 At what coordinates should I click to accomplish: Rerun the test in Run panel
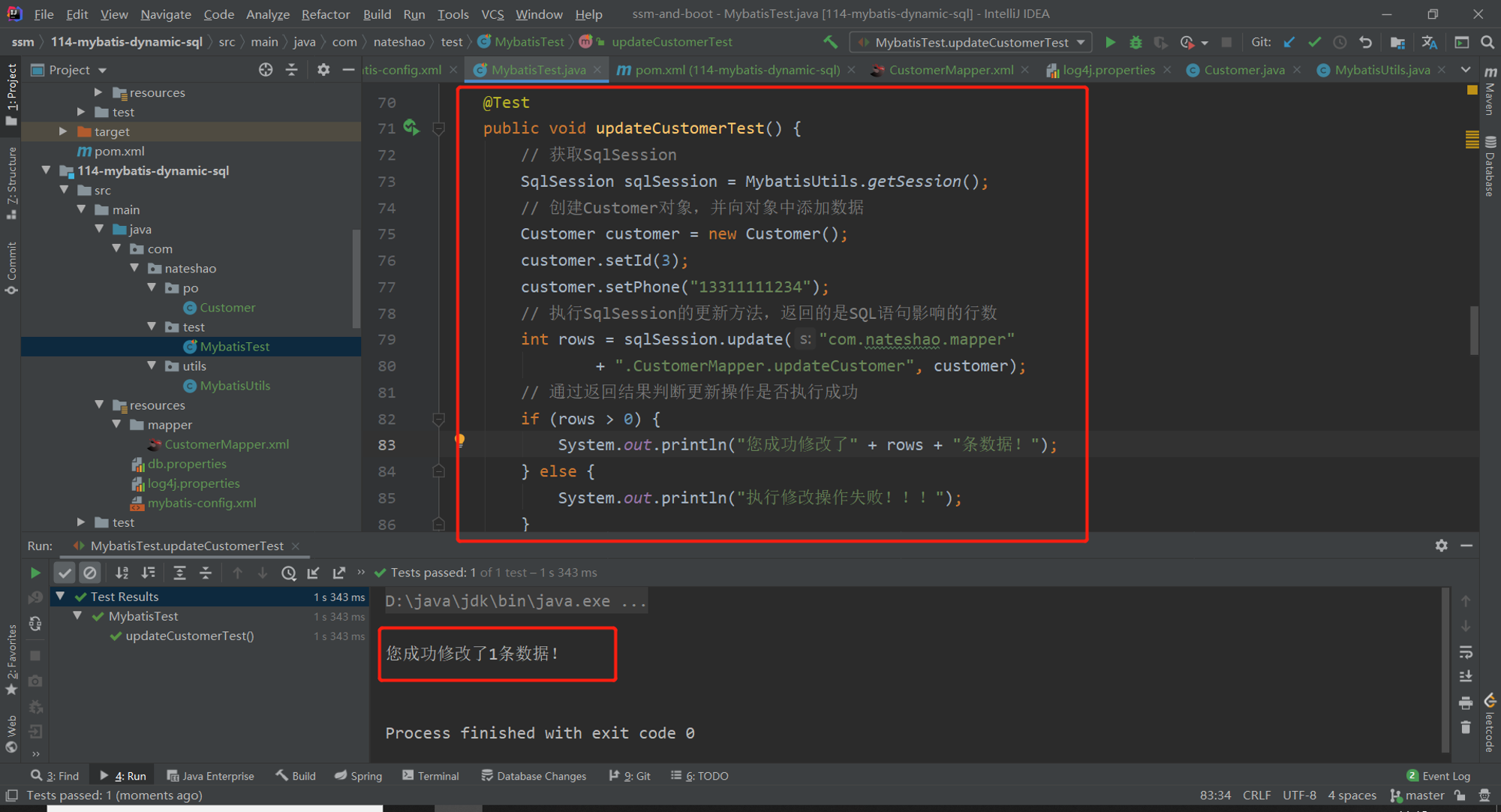(x=35, y=573)
